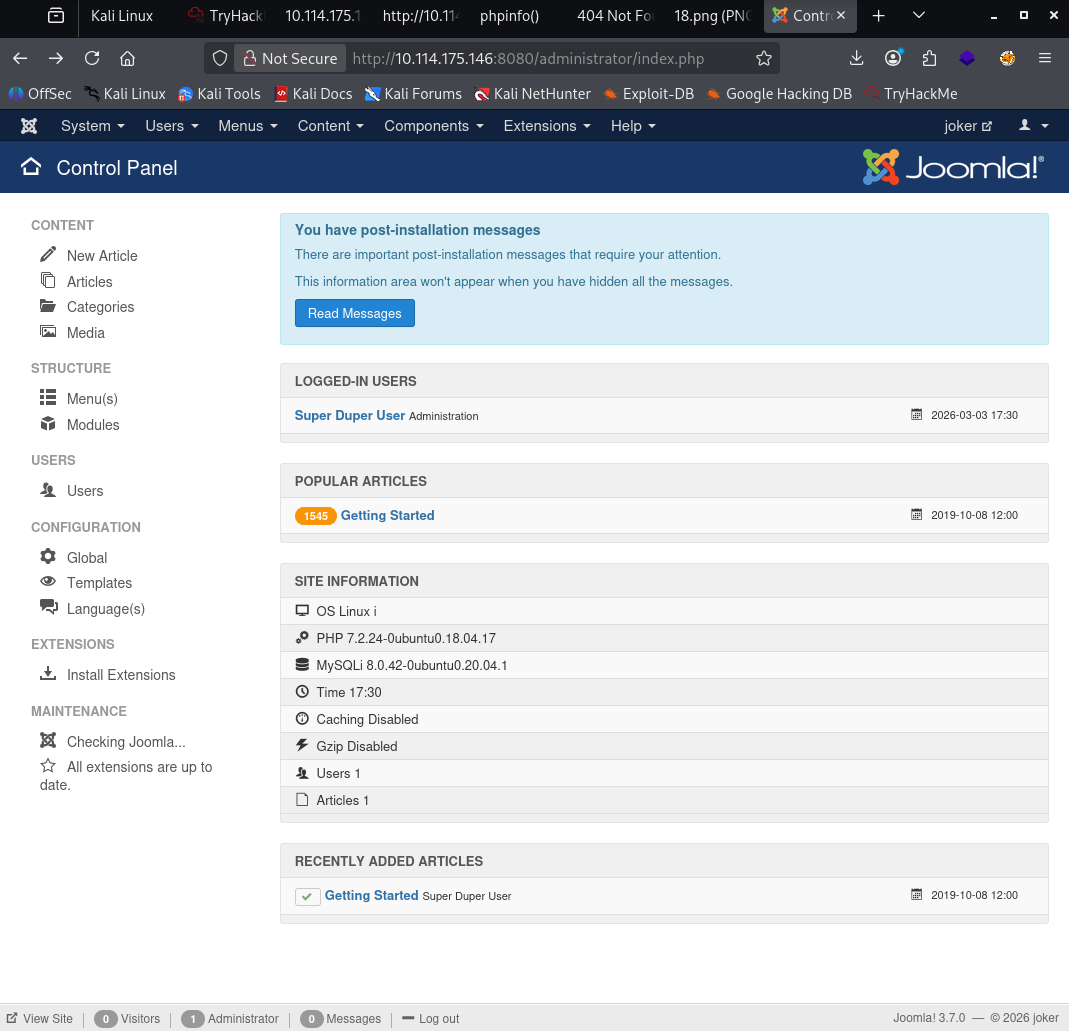
Task: Click the Templates eye icon
Action: coord(48,582)
